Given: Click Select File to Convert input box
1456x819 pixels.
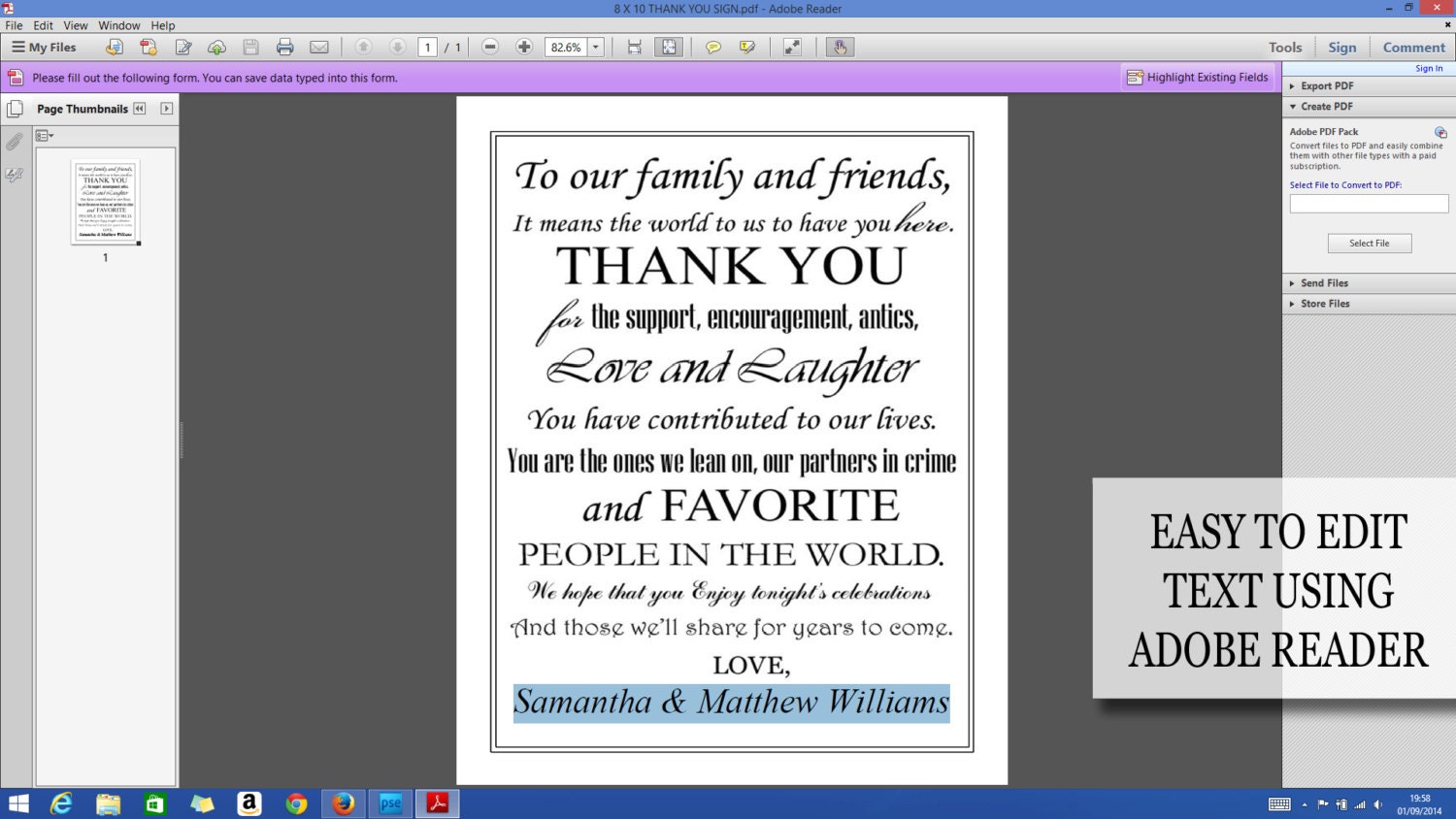Looking at the screenshot, I should click(1369, 204).
